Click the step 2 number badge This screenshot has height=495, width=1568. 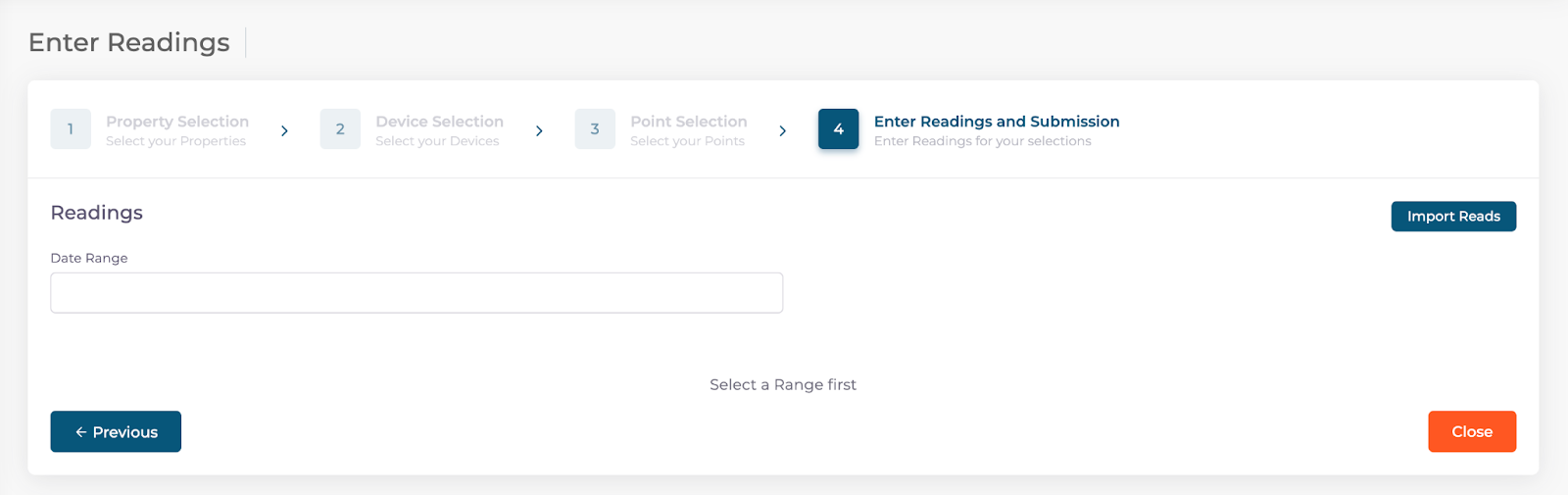(340, 129)
